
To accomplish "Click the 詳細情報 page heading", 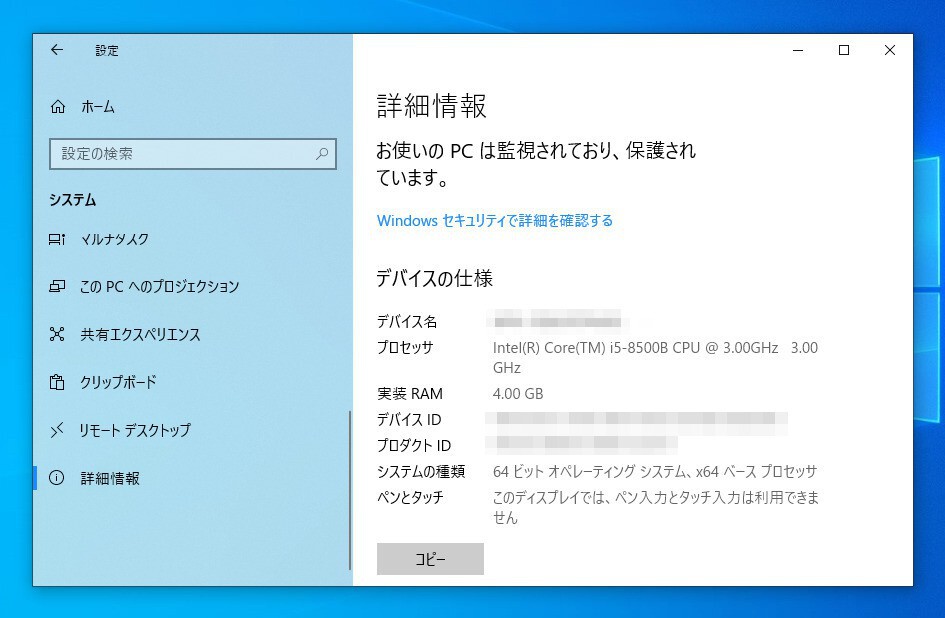I will click(432, 106).
